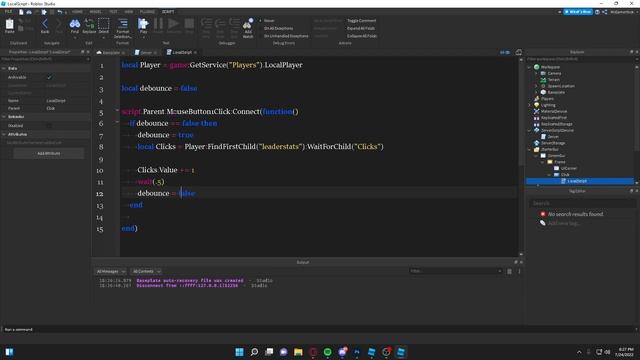Collapse the Workspace tree node

(x=529, y=67)
